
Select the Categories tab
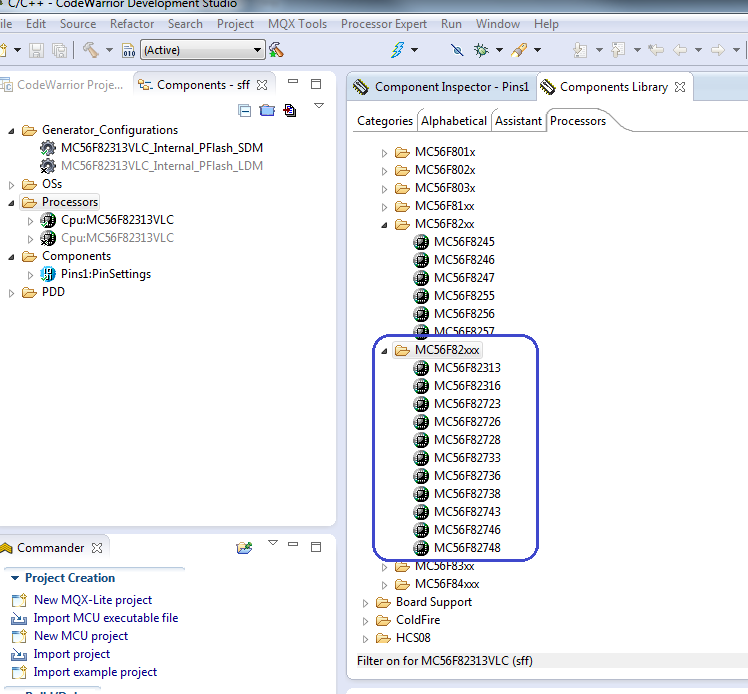point(384,121)
